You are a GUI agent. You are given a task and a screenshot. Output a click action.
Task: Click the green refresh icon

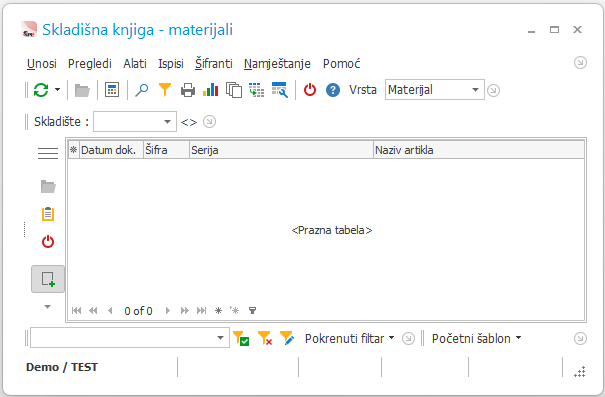tap(41, 90)
